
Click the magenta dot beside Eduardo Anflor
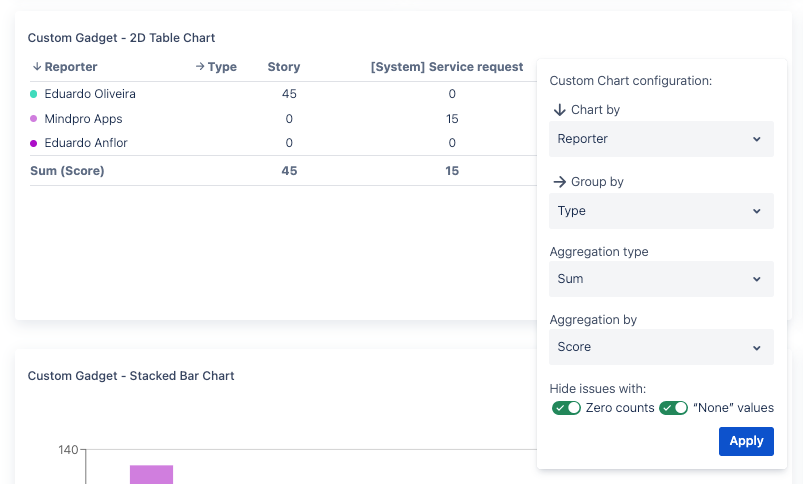[34, 143]
